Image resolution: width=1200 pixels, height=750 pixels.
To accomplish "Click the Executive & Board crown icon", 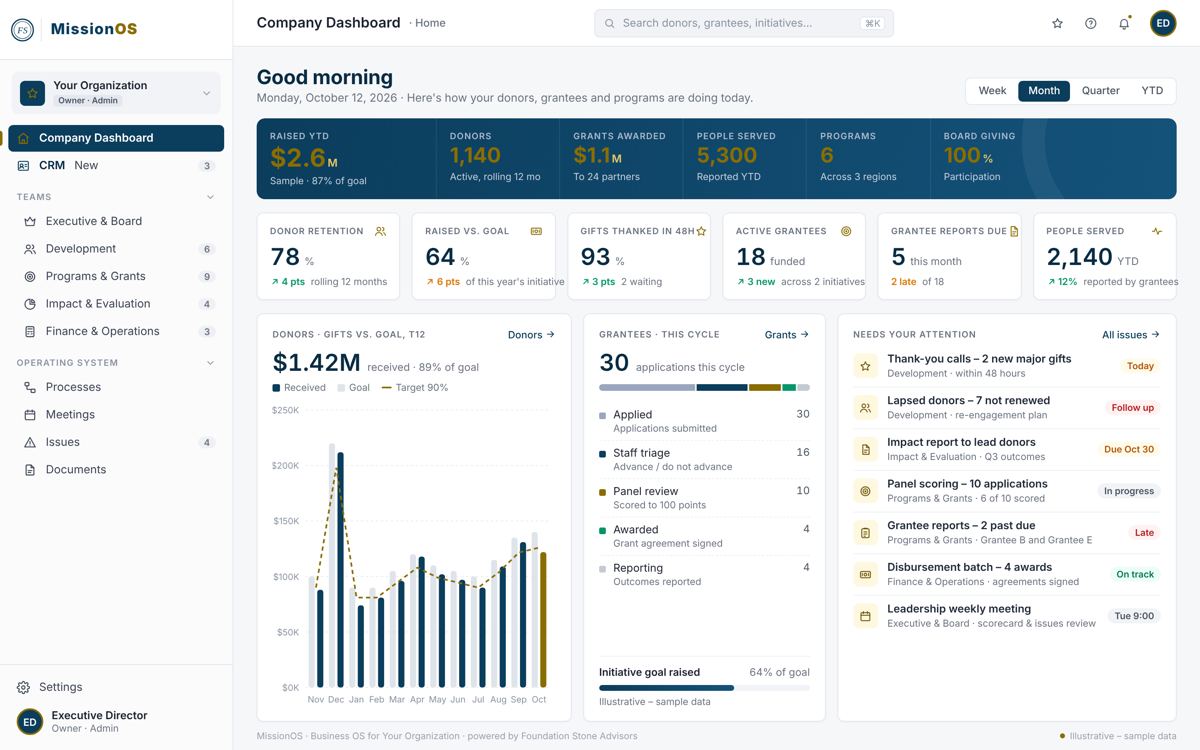I will [30, 221].
